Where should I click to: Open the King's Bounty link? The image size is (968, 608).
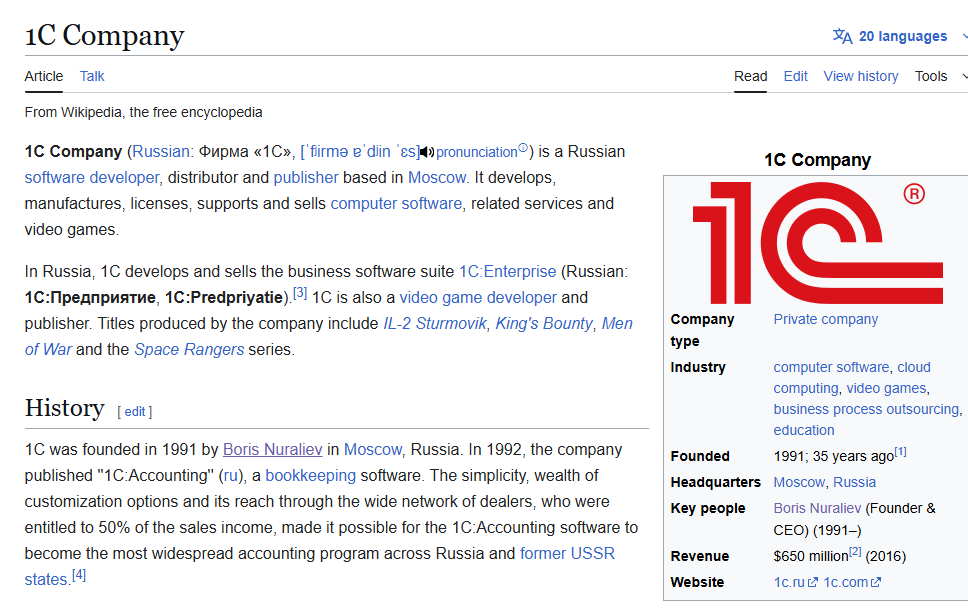pos(544,323)
